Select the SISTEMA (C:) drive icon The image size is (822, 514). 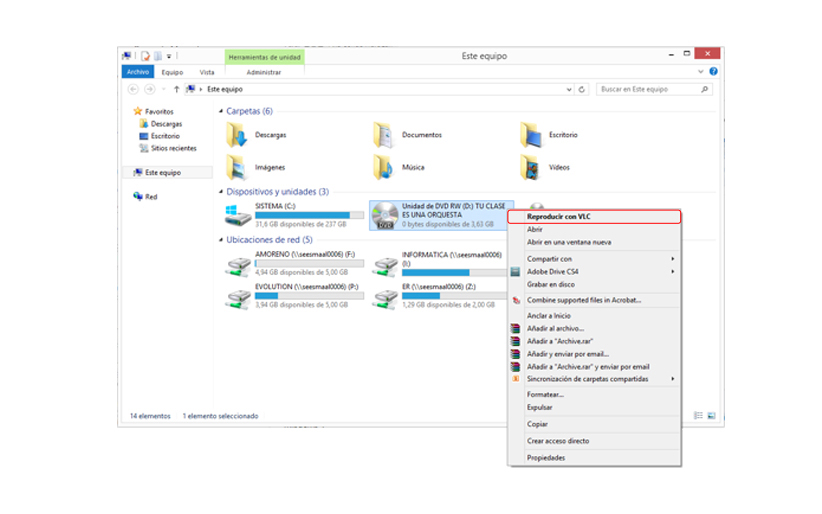click(237, 215)
